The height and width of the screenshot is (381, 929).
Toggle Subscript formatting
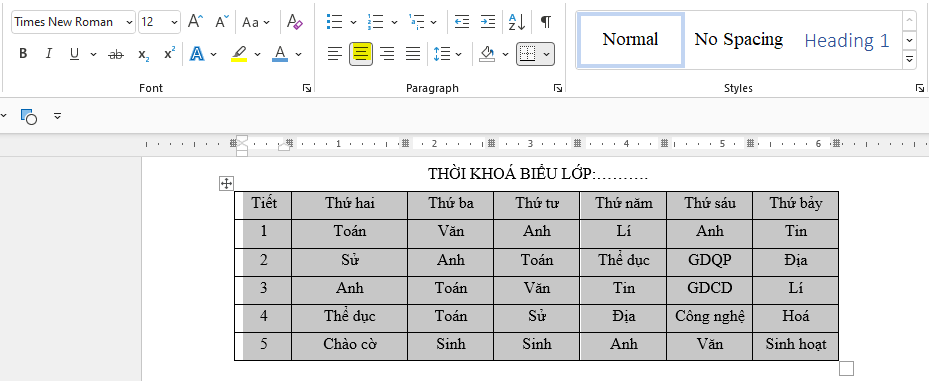(x=143, y=54)
